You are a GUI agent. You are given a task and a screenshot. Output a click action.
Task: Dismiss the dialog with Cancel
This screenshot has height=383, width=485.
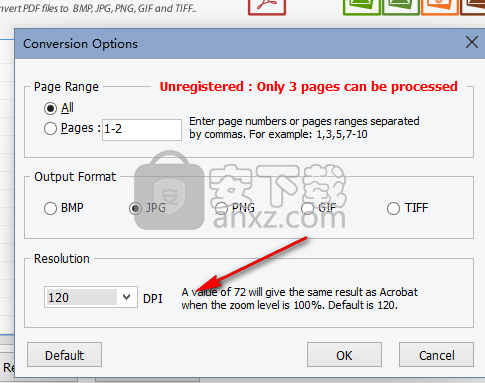pos(436,355)
